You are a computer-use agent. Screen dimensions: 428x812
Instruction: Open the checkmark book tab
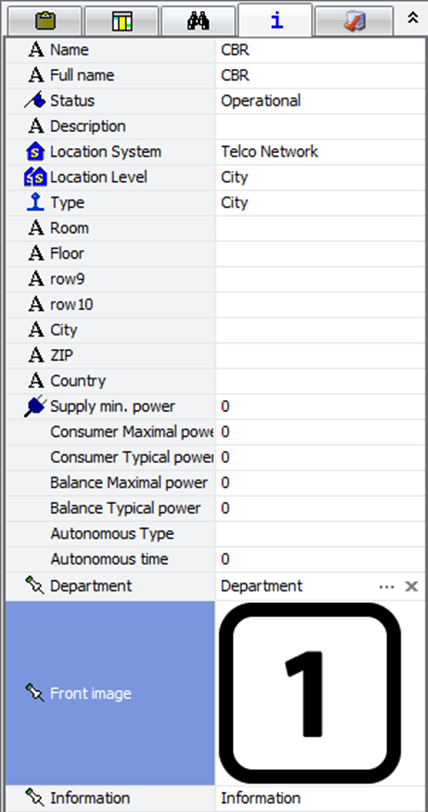point(353,21)
